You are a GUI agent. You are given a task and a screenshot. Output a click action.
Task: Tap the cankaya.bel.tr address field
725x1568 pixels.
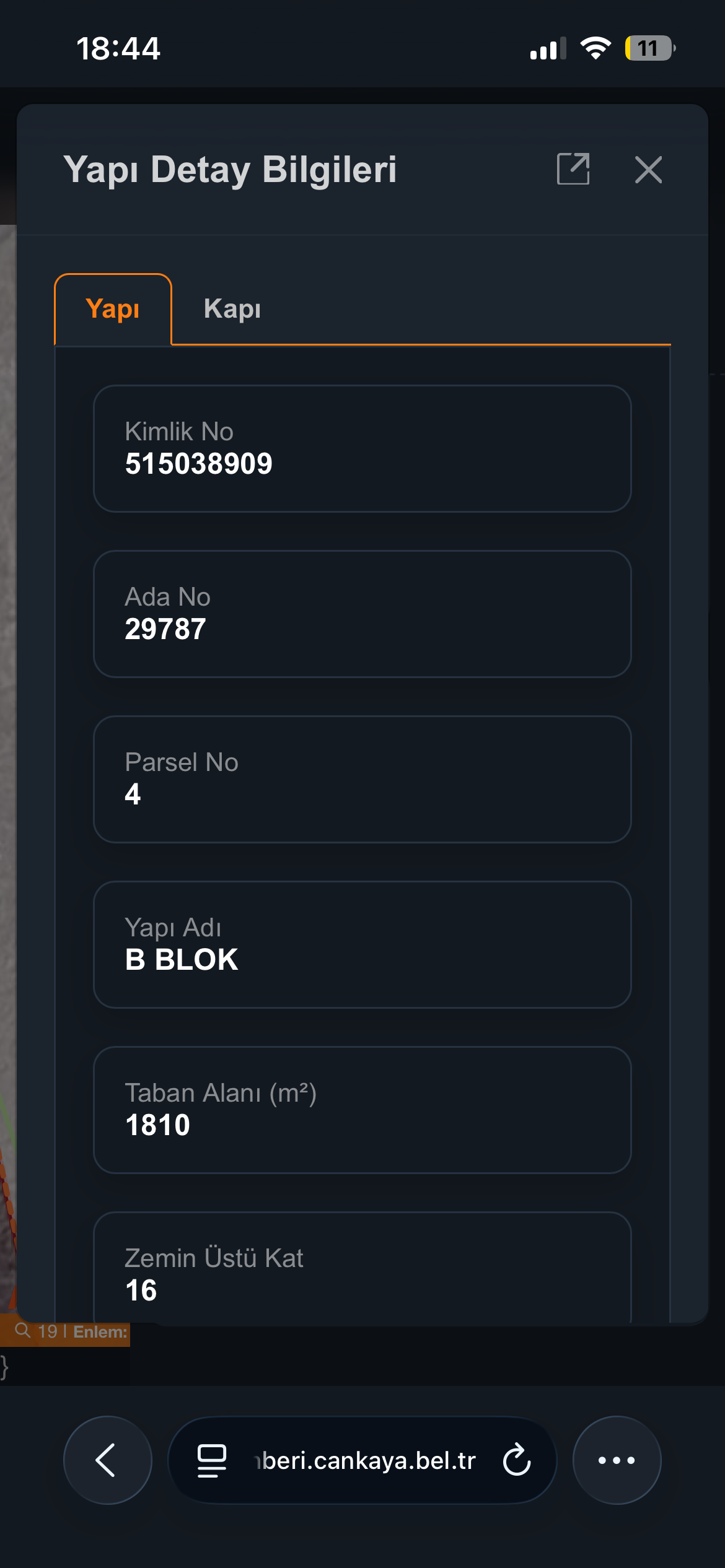[x=366, y=1460]
